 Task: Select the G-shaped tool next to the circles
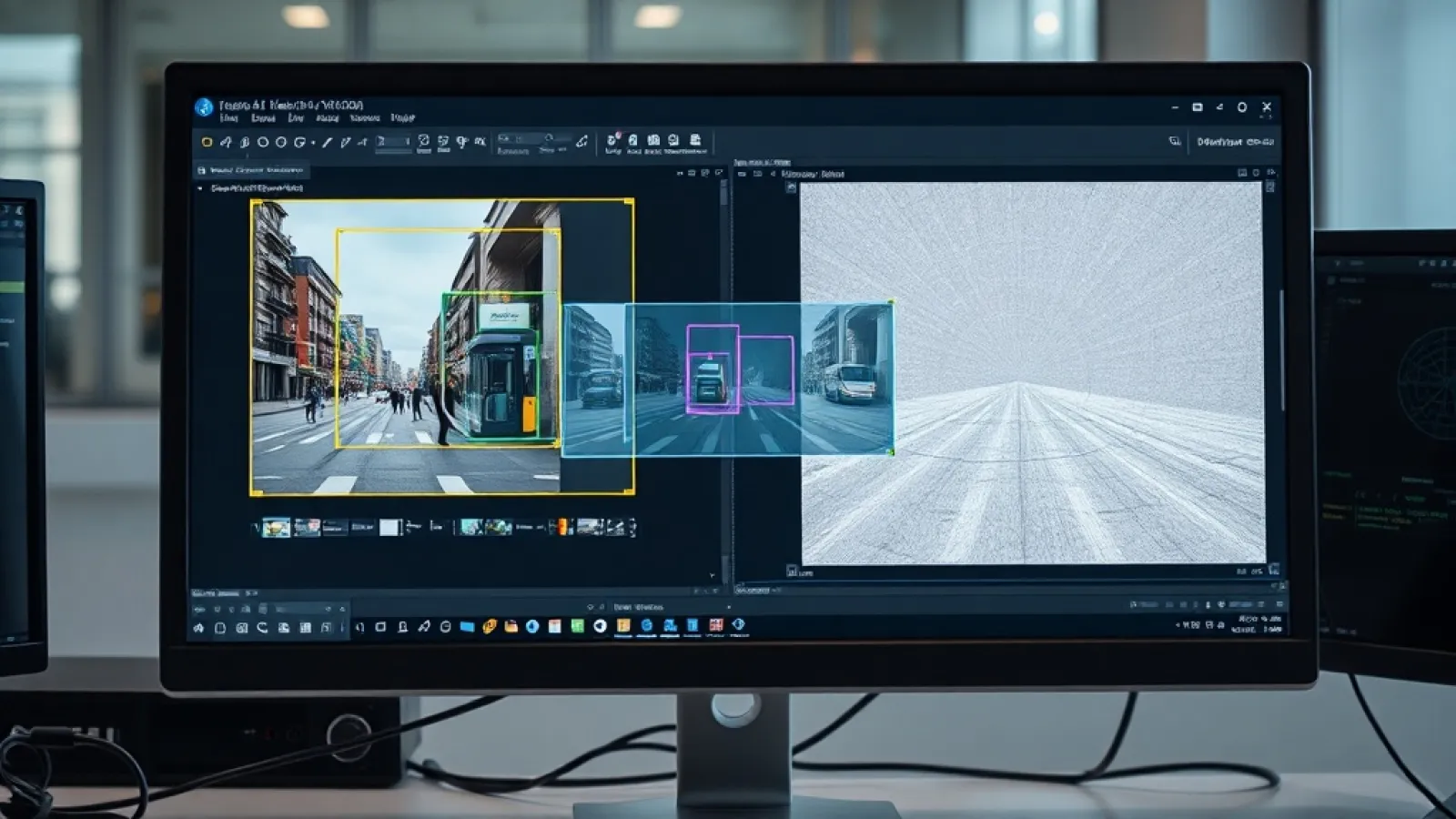(x=299, y=142)
